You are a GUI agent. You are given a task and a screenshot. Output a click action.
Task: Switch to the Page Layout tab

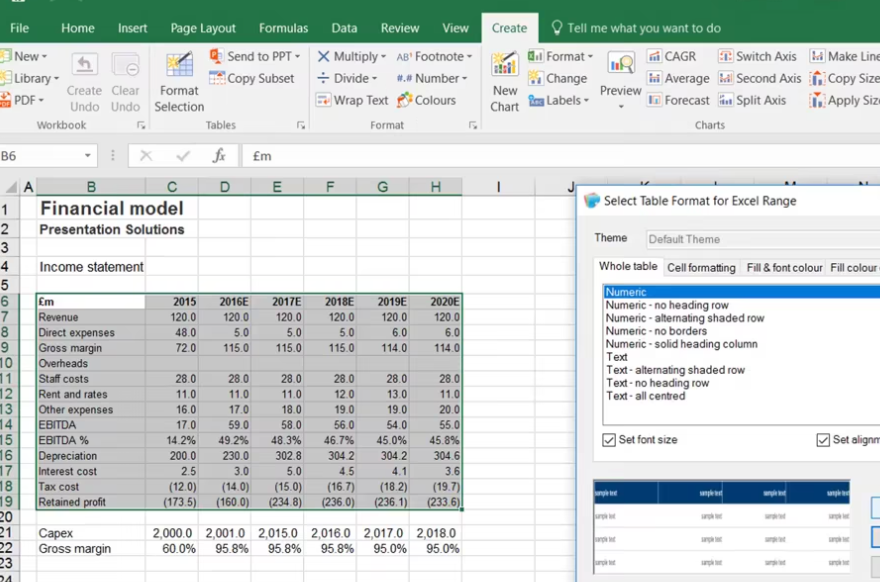pyautogui.click(x=203, y=28)
